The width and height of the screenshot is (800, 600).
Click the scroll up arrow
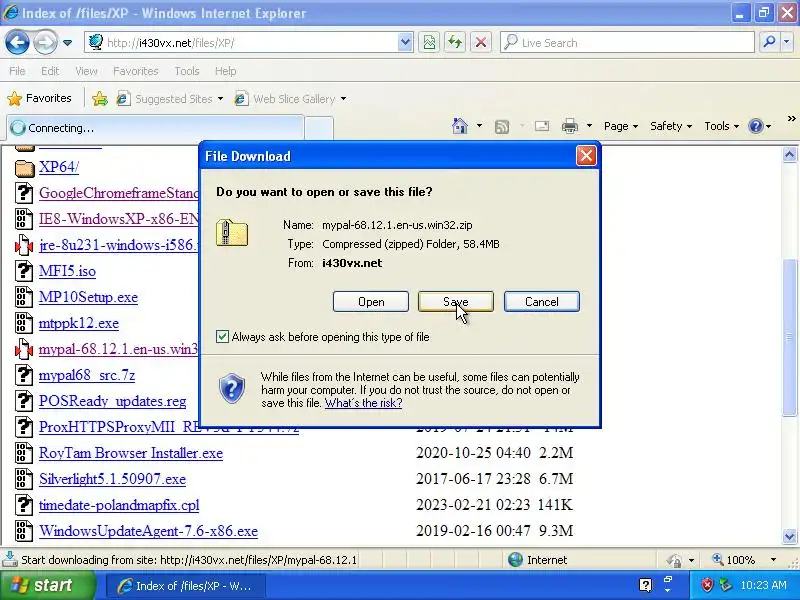click(789, 154)
